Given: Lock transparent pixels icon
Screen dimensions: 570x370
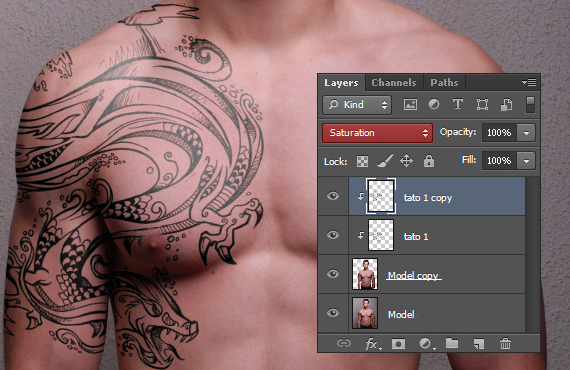Looking at the screenshot, I should pyautogui.click(x=362, y=161).
